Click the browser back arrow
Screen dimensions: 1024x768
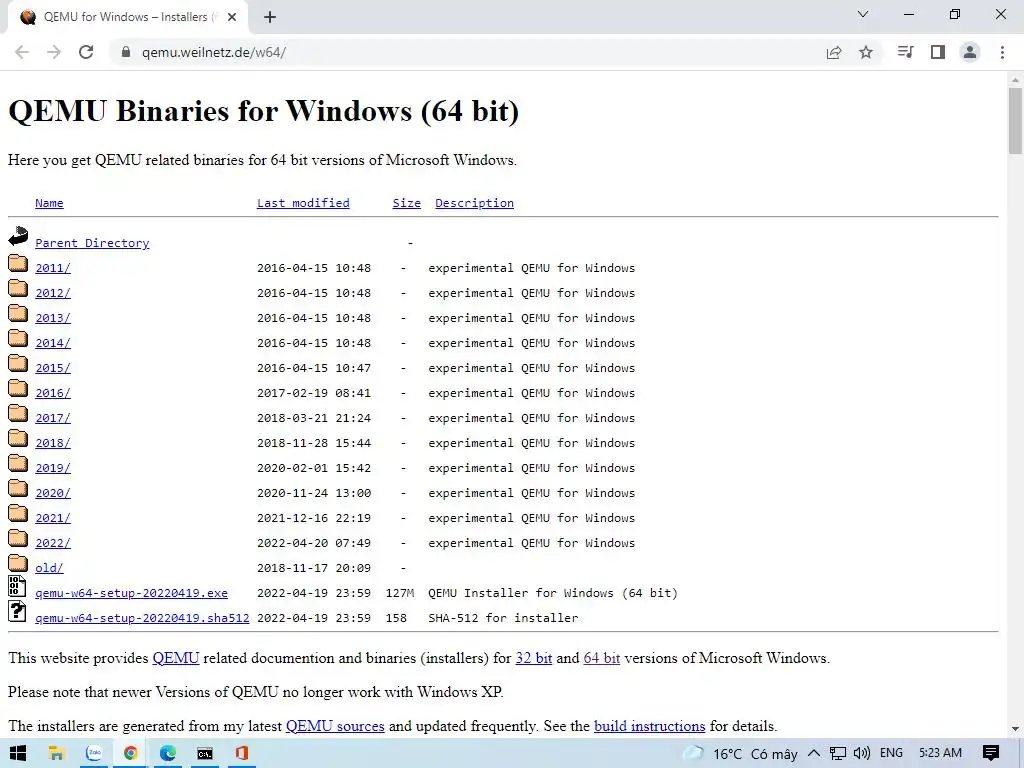(x=22, y=52)
